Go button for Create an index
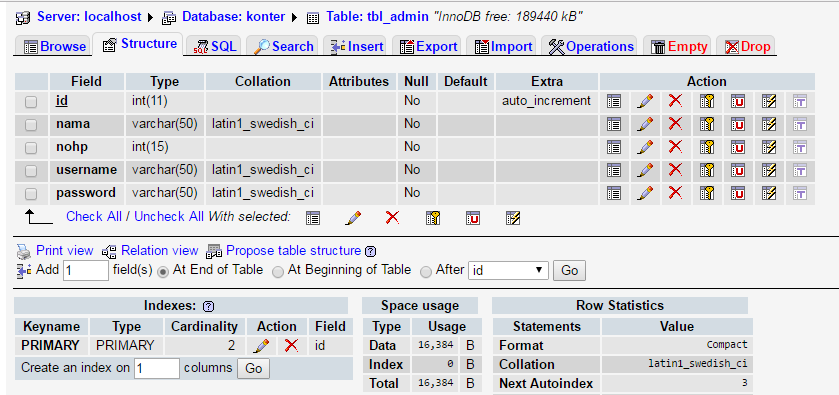839x395 pixels. (x=254, y=368)
